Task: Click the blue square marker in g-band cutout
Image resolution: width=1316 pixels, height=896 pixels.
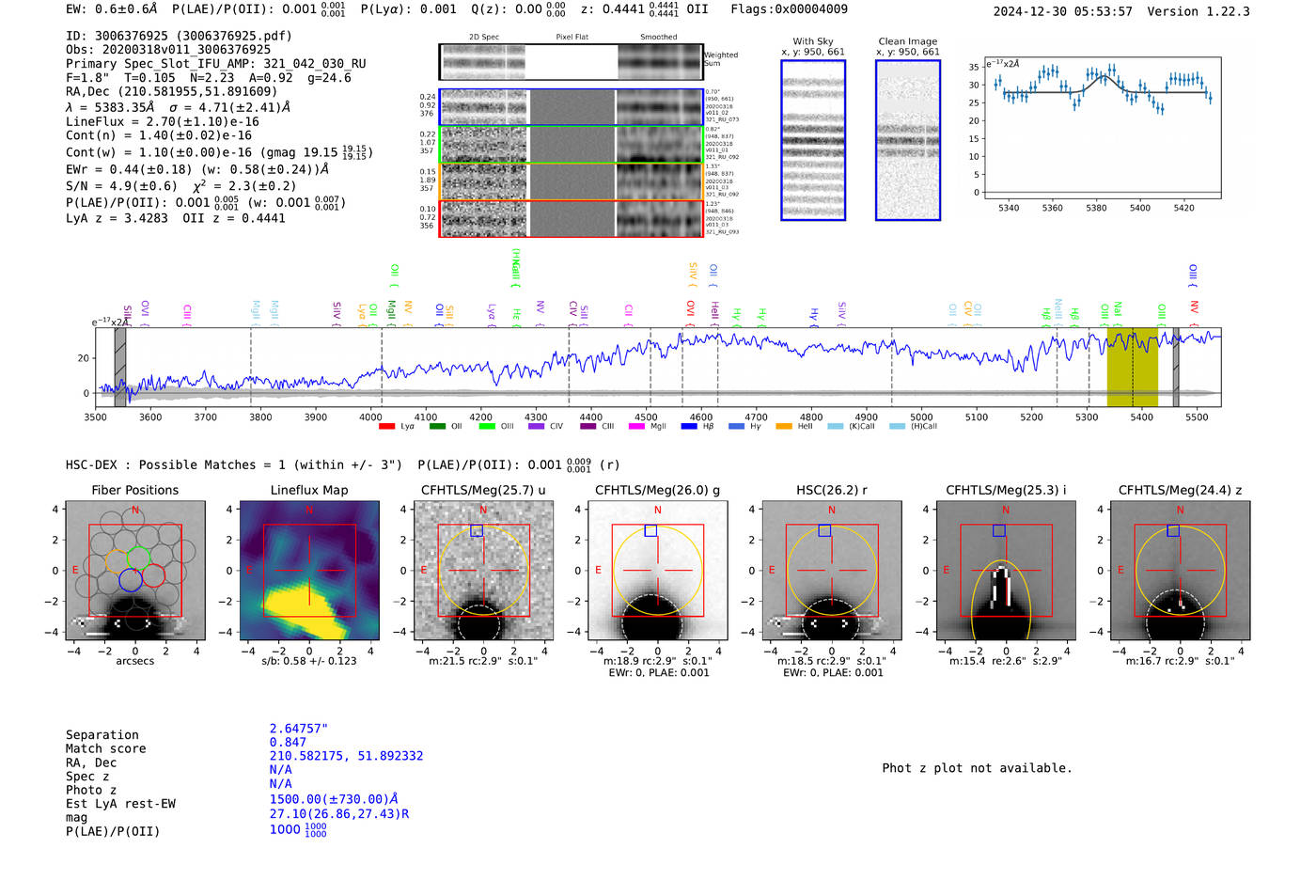Action: (650, 531)
